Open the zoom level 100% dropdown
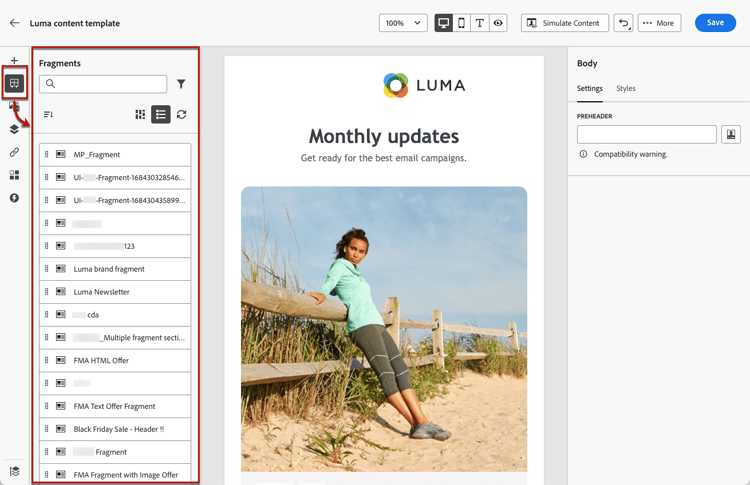Image resolution: width=750 pixels, height=485 pixels. tap(403, 23)
